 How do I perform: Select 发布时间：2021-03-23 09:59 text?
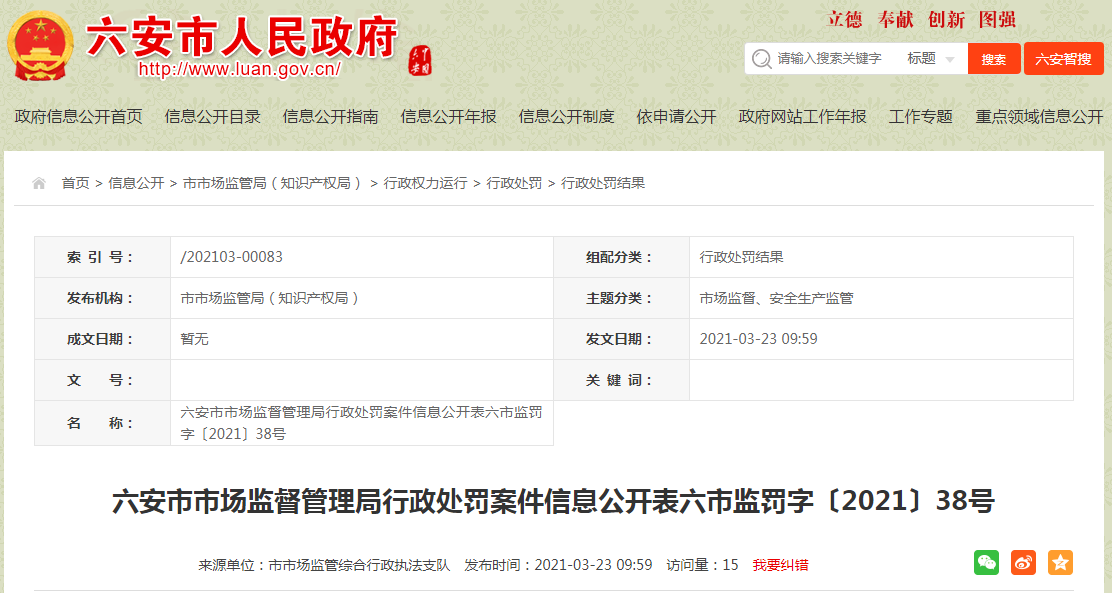pyautogui.click(x=558, y=565)
